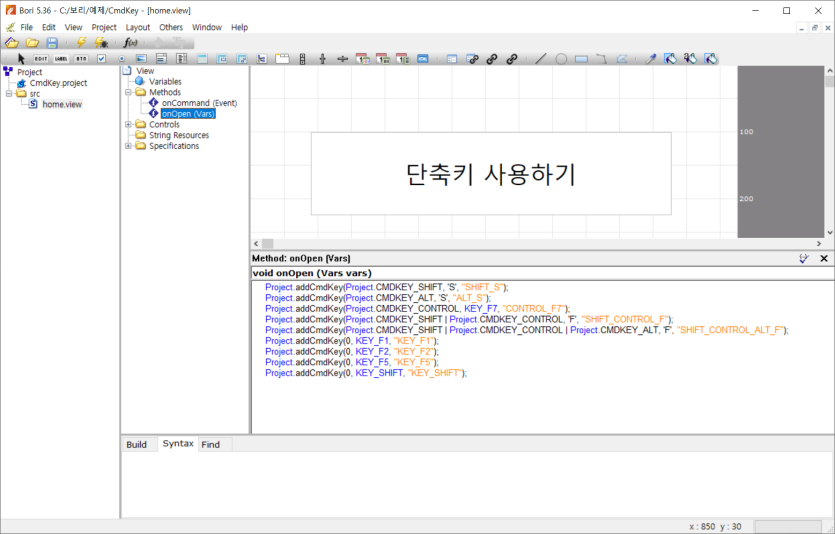Start debugging with the lightning bug icon
The image size is (835, 534).
(101, 43)
